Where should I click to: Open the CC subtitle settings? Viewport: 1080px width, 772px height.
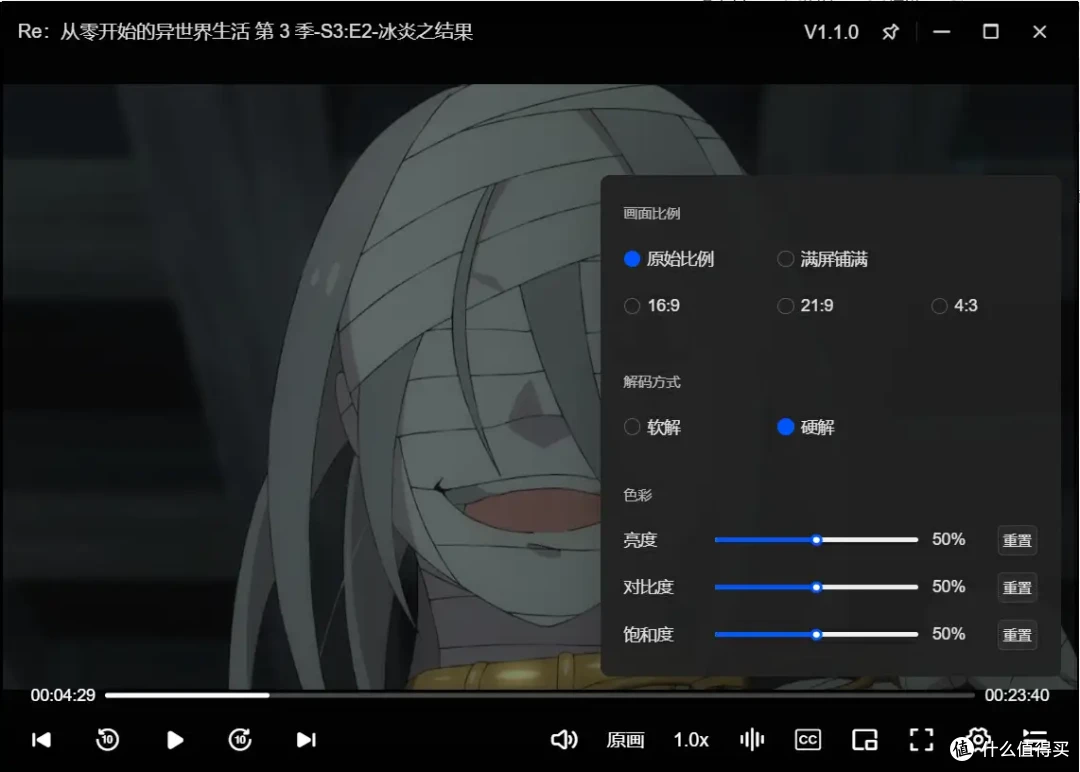pos(808,740)
